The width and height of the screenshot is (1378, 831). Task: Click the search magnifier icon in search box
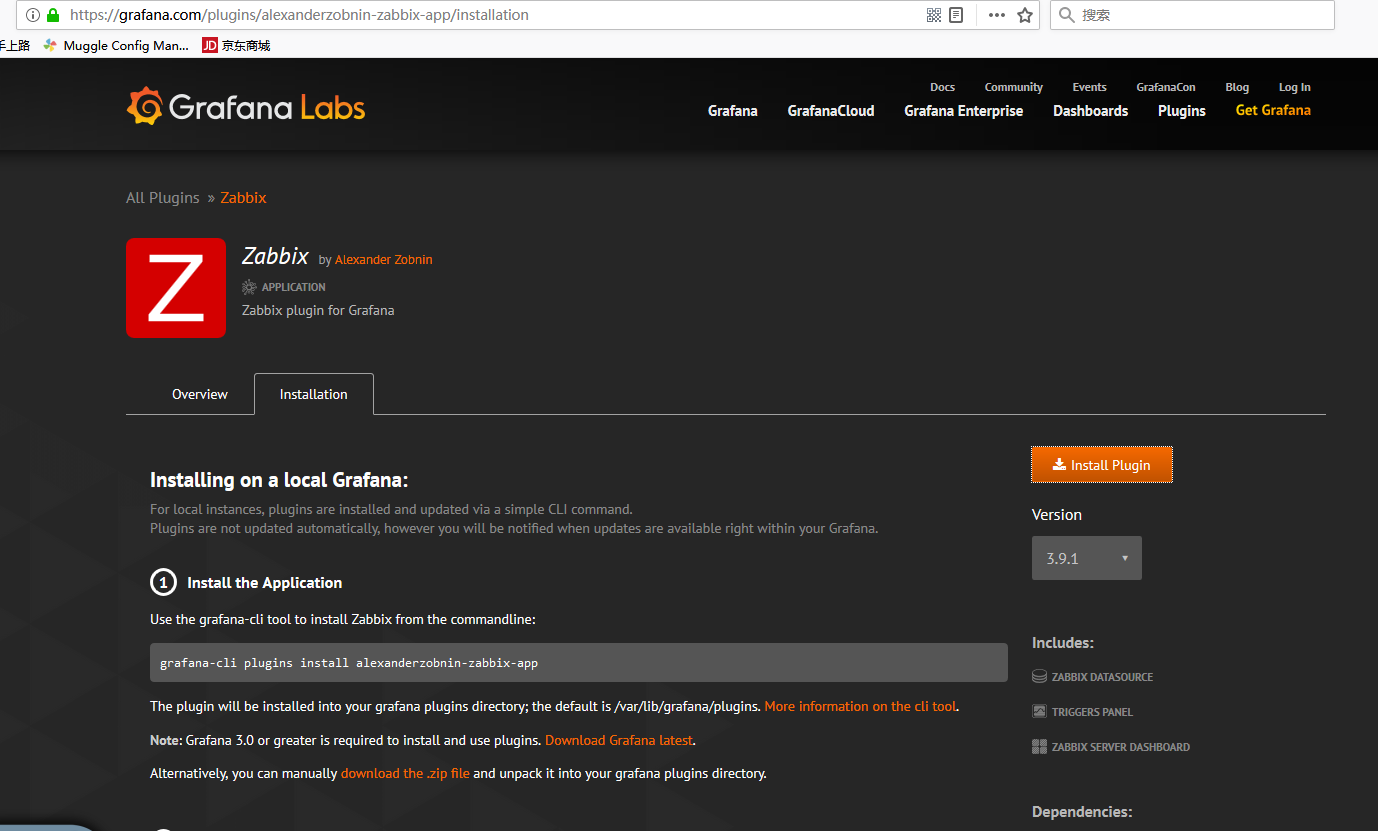[x=1066, y=15]
